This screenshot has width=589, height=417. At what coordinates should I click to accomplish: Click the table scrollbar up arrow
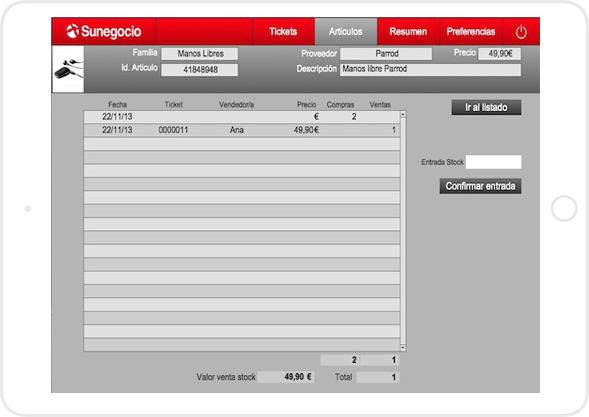403,114
